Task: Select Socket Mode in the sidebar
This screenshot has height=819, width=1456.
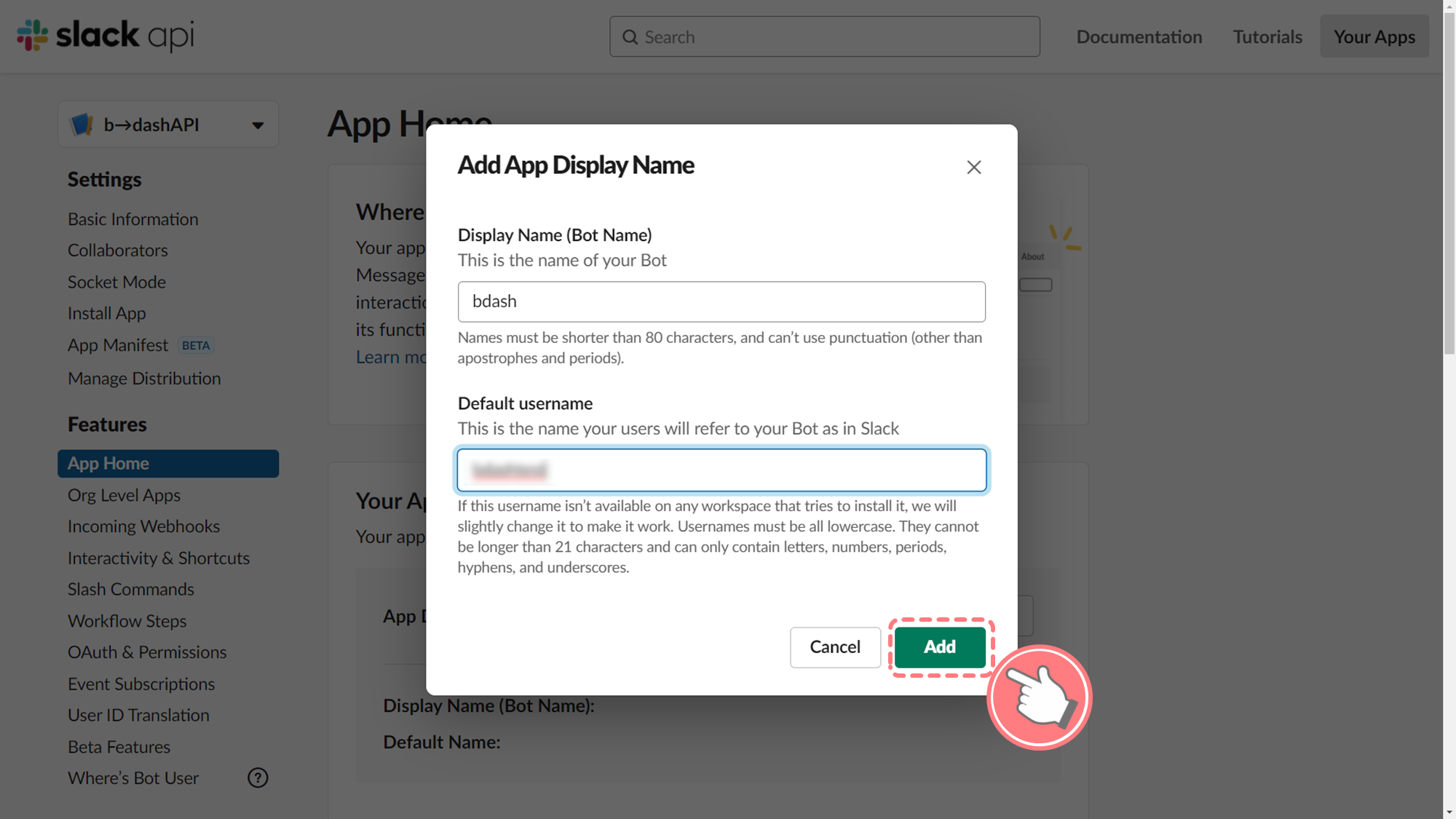Action: pos(116,282)
